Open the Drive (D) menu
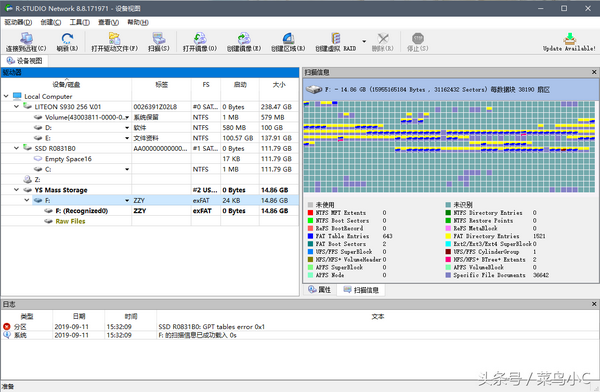 18,22
